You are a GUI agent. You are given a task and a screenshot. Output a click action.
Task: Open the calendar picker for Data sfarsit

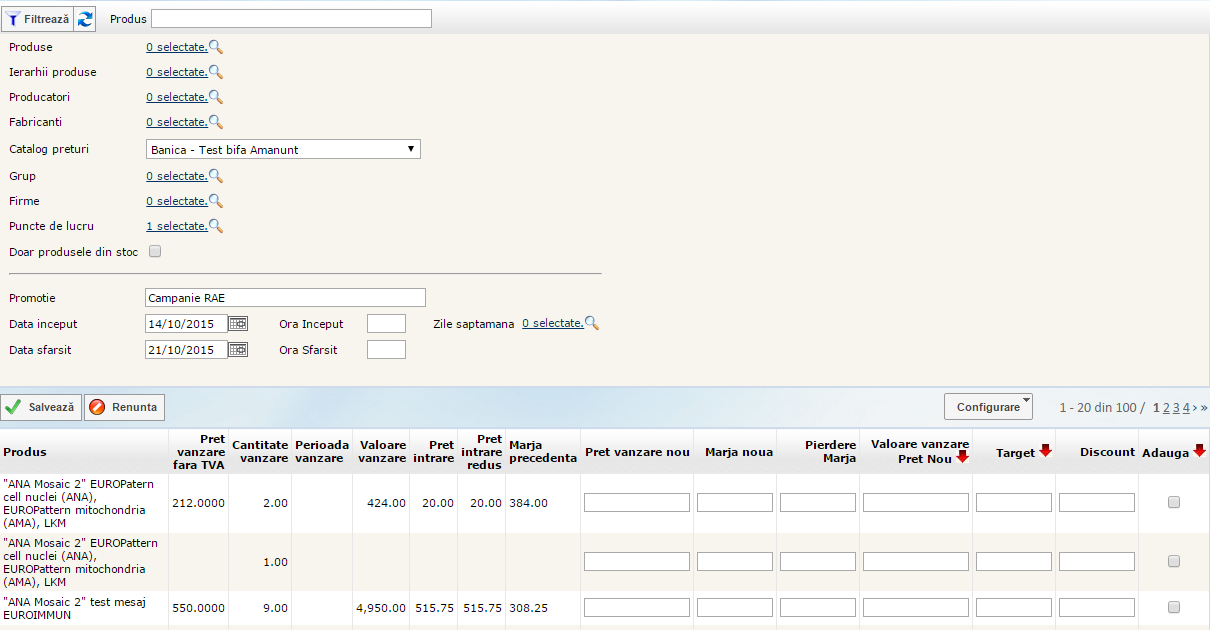(238, 349)
